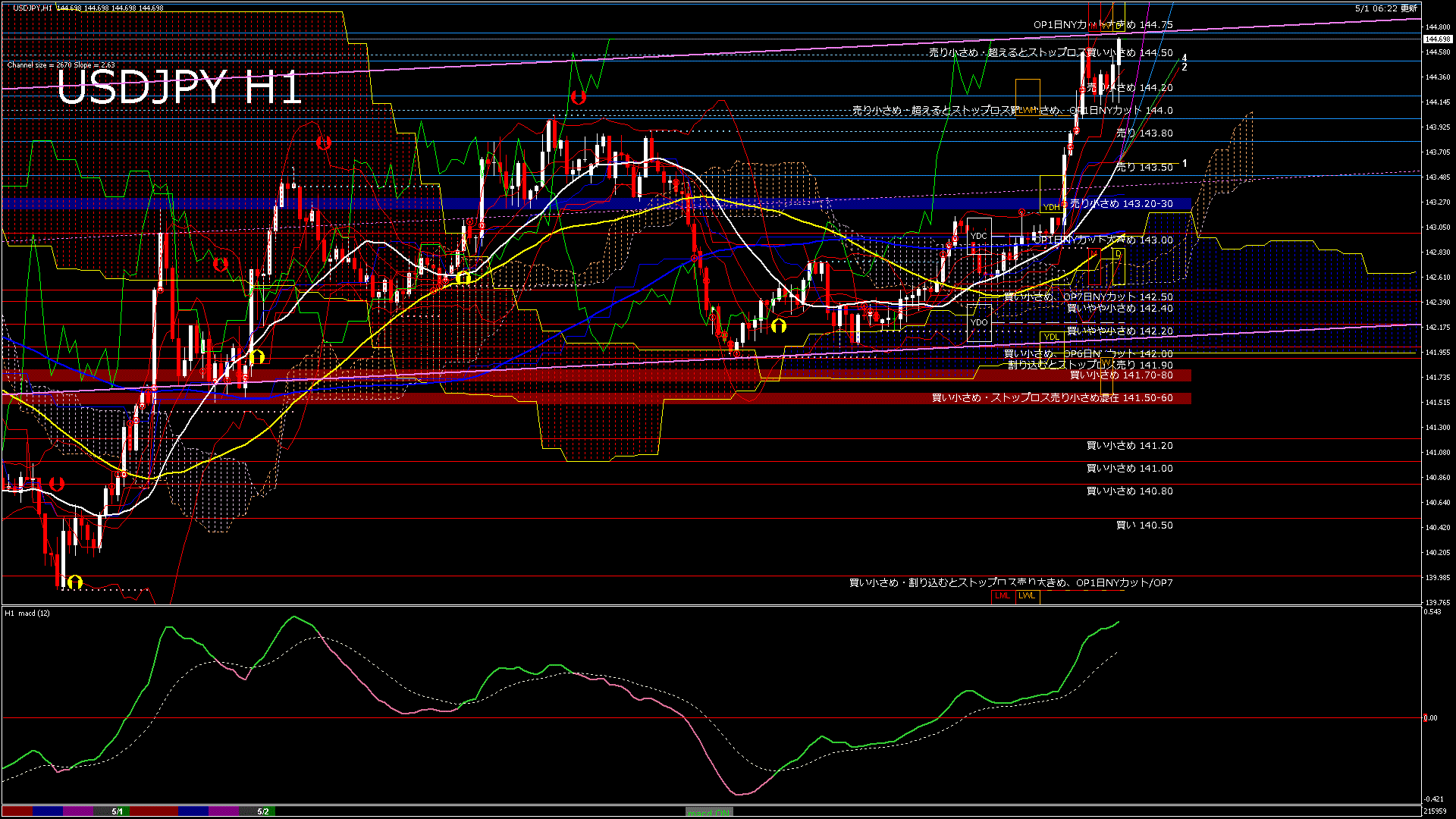Click the YDO box label
The width and height of the screenshot is (1456, 819).
[979, 322]
